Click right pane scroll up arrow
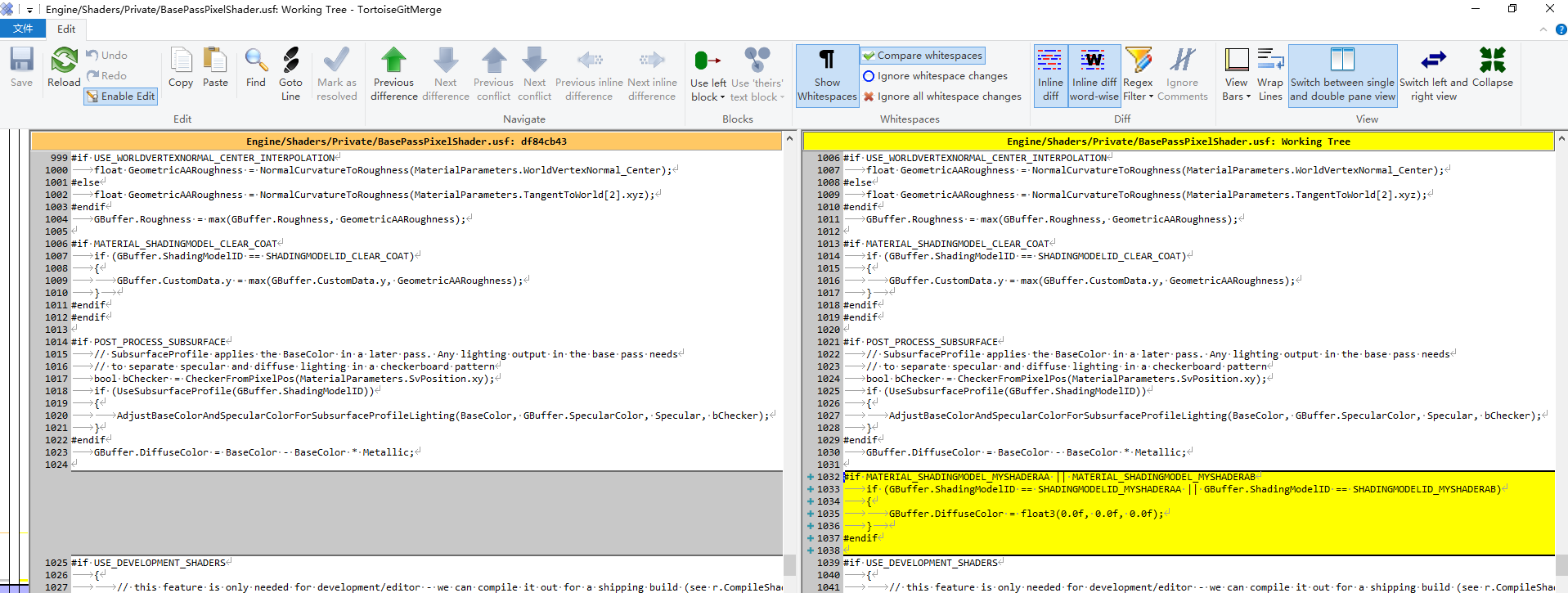Image resolution: width=1568 pixels, height=593 pixels. 1561,138
